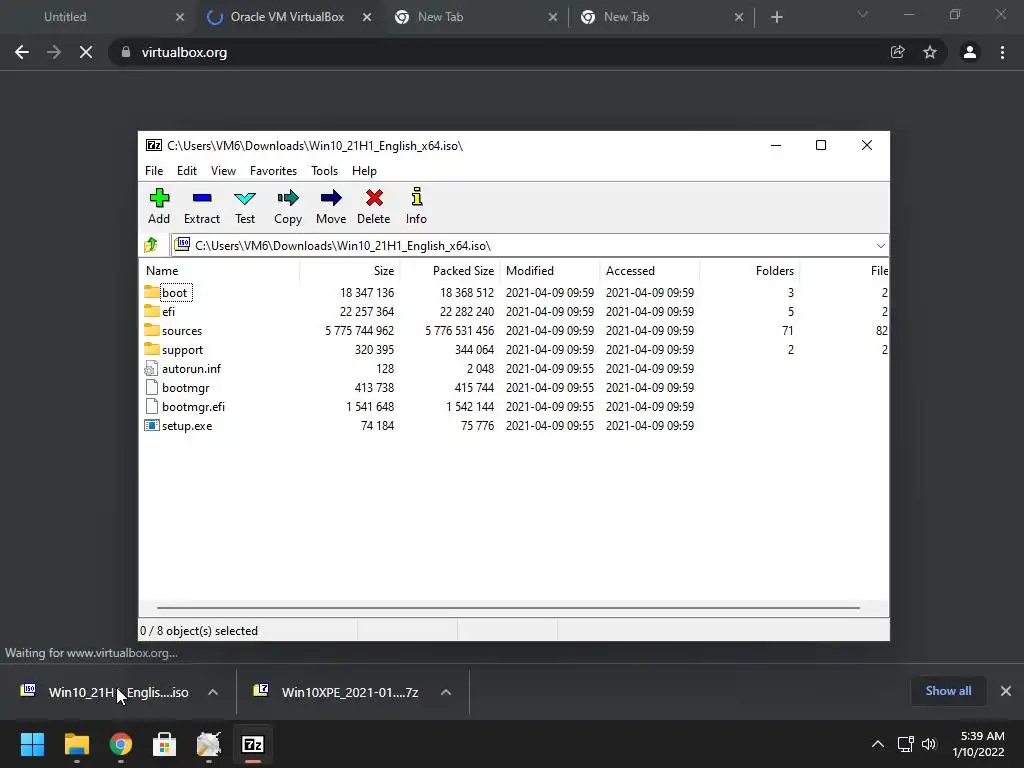The width and height of the screenshot is (1024, 768).
Task: Open the Info toolbar icon
Action: 417,197
